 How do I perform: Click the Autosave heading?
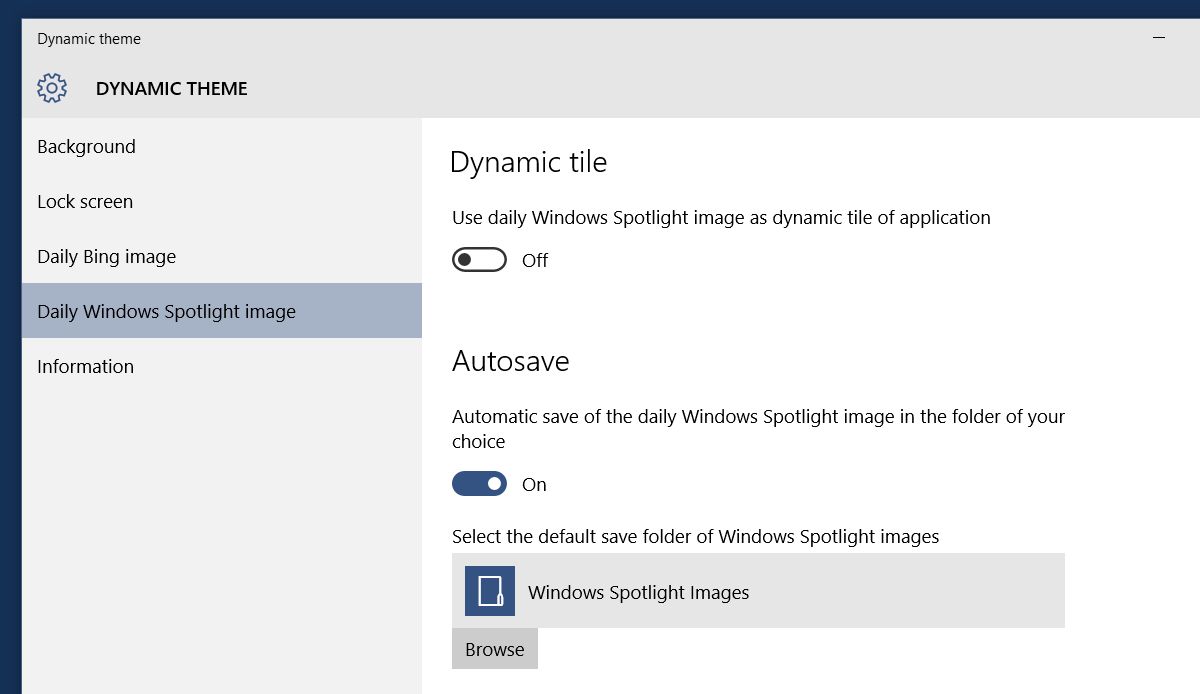(511, 360)
